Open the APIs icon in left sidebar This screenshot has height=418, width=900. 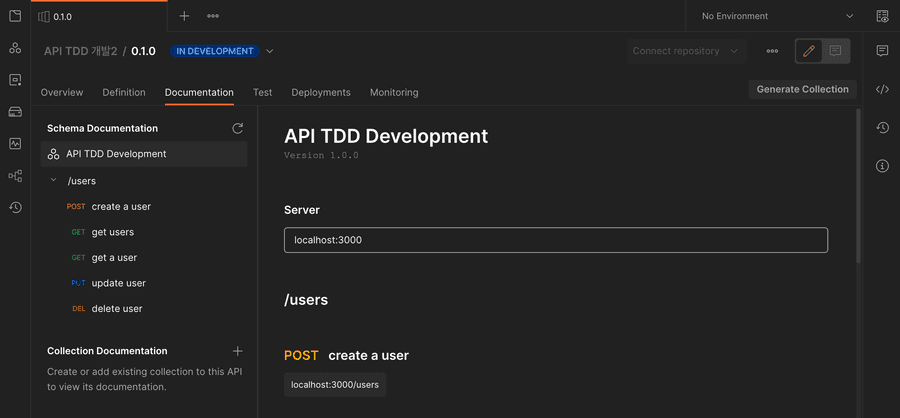point(15,48)
